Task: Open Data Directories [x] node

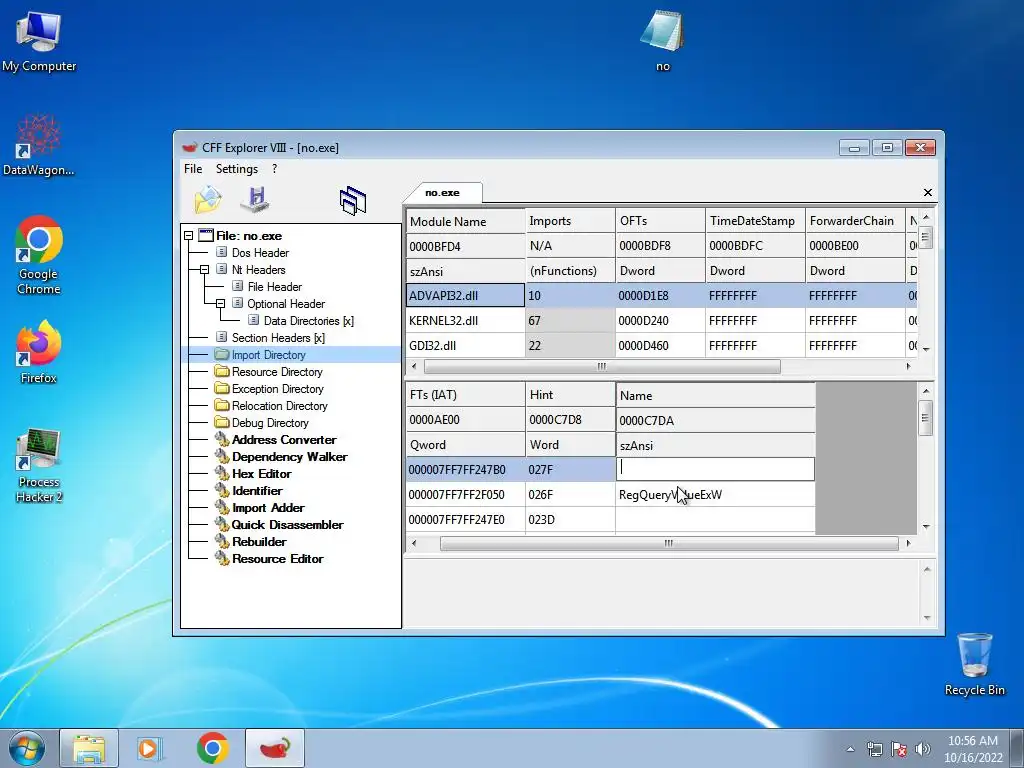Action: (x=308, y=321)
